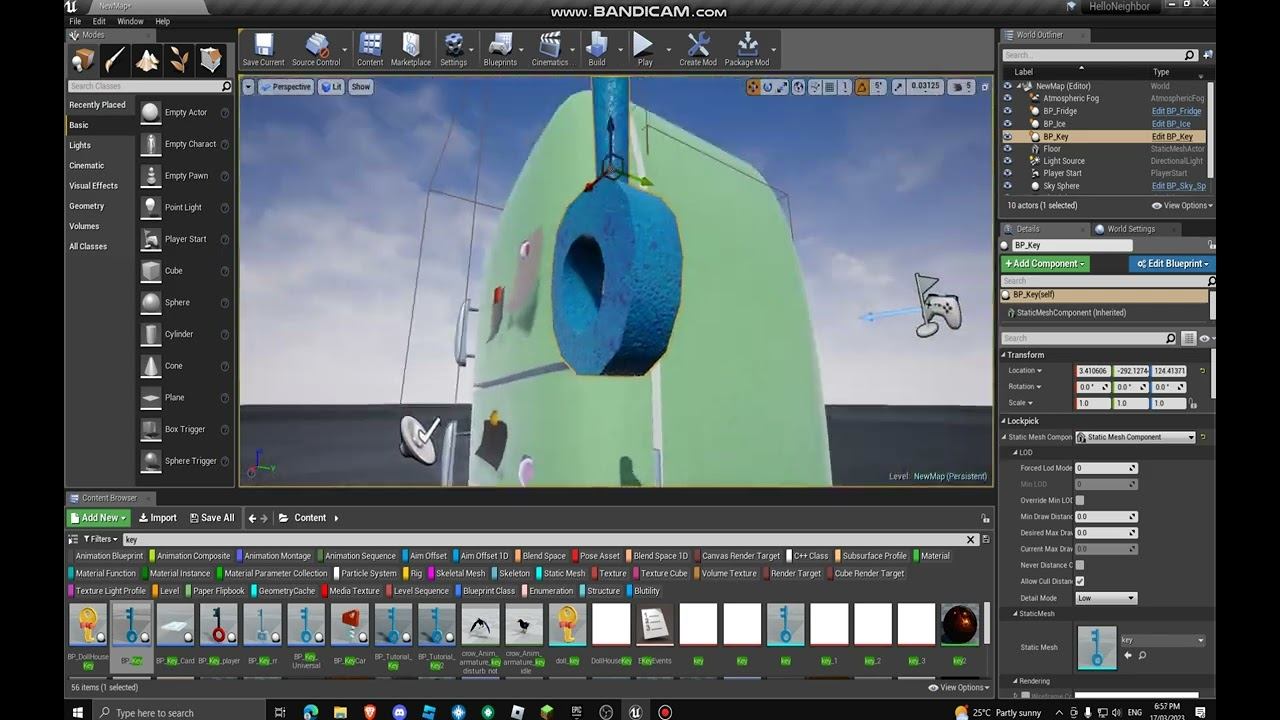Collapse the Lockpick section
Viewport: 1280px width, 720px height.
point(1004,421)
